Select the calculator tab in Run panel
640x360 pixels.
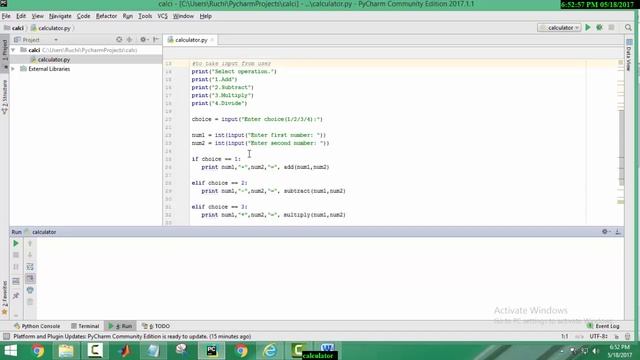pos(40,232)
